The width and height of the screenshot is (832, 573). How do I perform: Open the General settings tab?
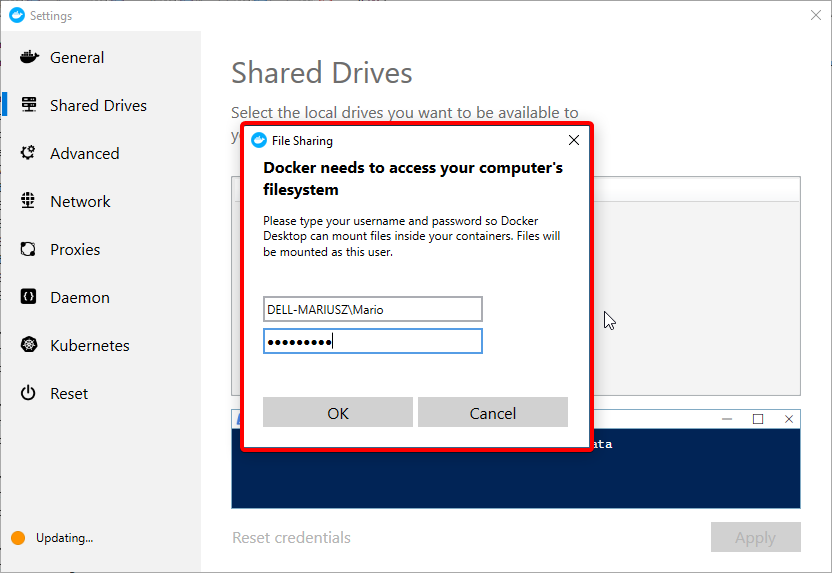point(77,58)
